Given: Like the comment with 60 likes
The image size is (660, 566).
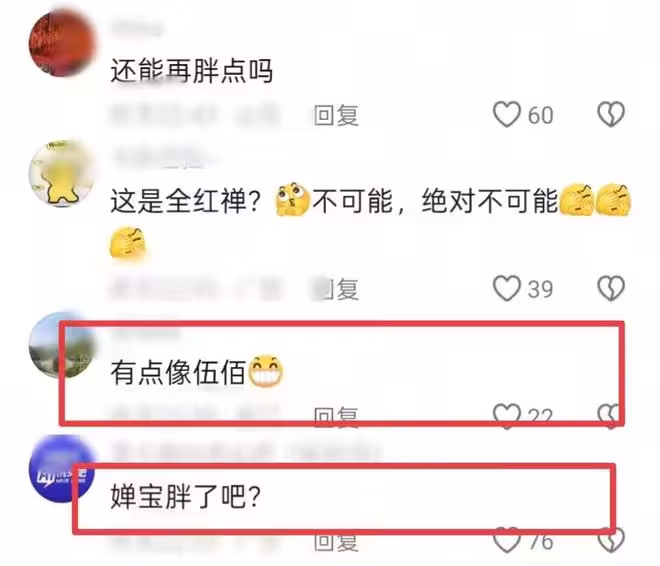Looking at the screenshot, I should pyautogui.click(x=507, y=114).
